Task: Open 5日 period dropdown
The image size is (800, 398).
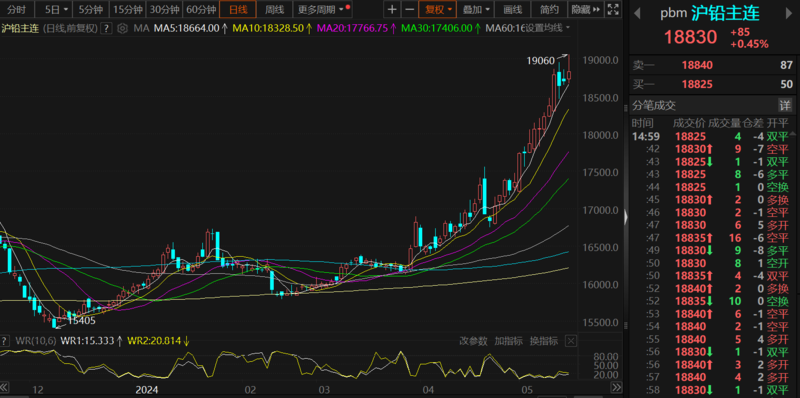Action: 56,9
